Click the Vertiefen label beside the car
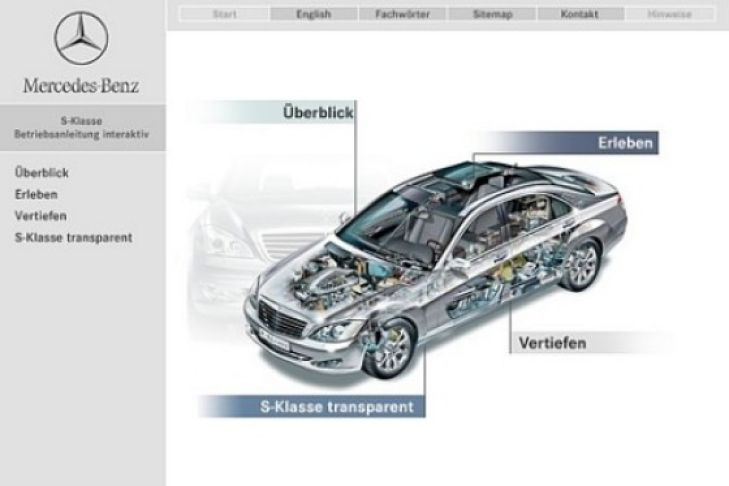Image resolution: width=729 pixels, height=486 pixels. 552,343
